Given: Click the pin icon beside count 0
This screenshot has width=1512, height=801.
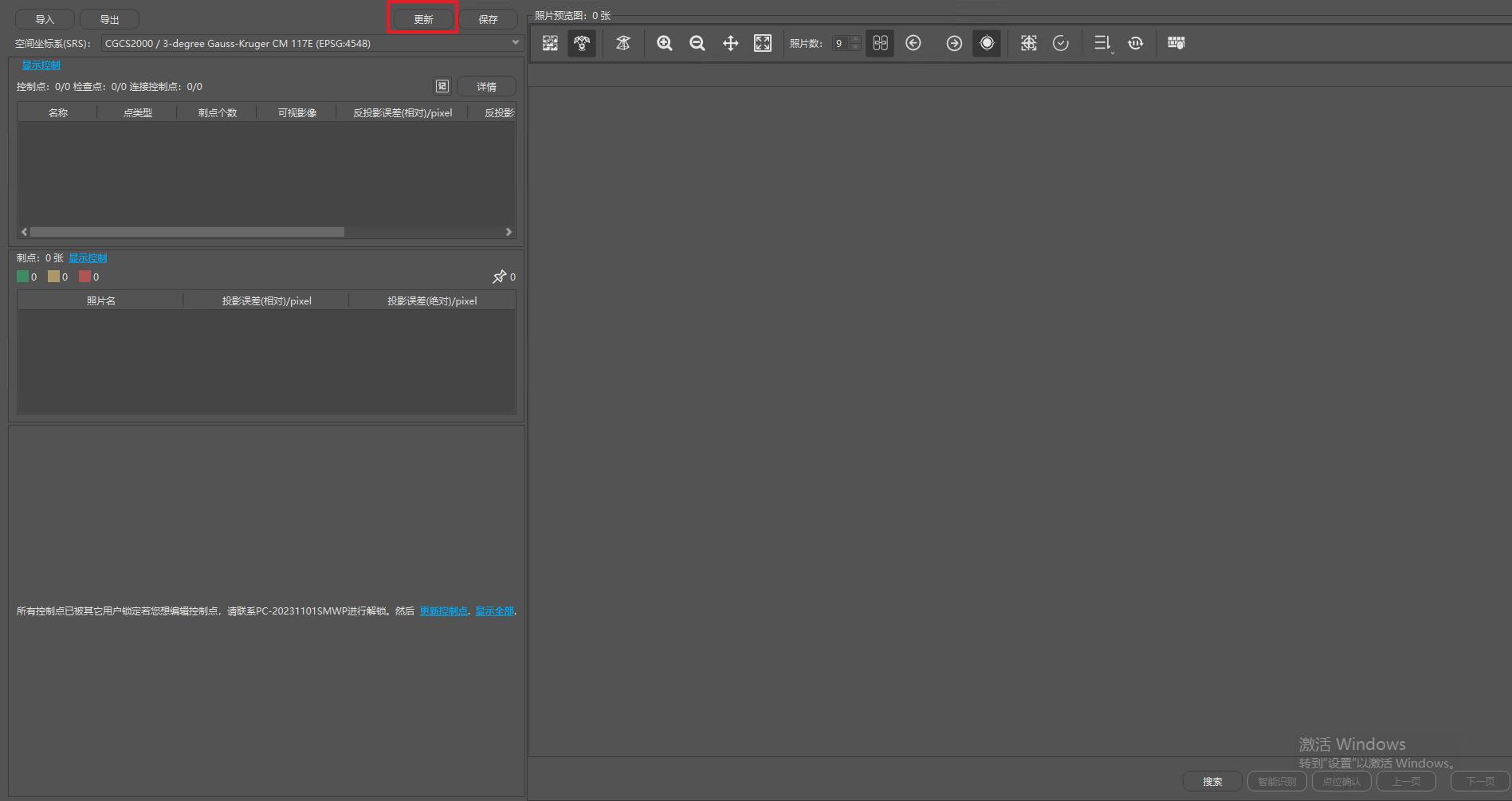Looking at the screenshot, I should coord(500,277).
